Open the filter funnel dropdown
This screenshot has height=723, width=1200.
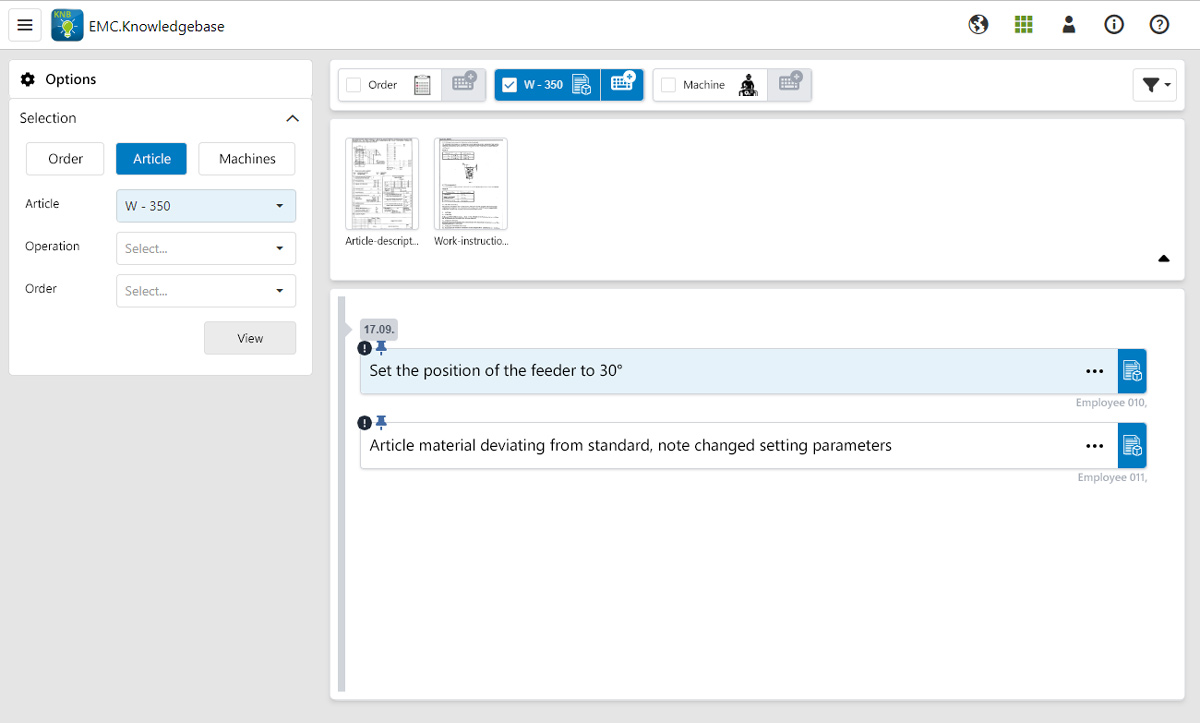[x=1154, y=85]
